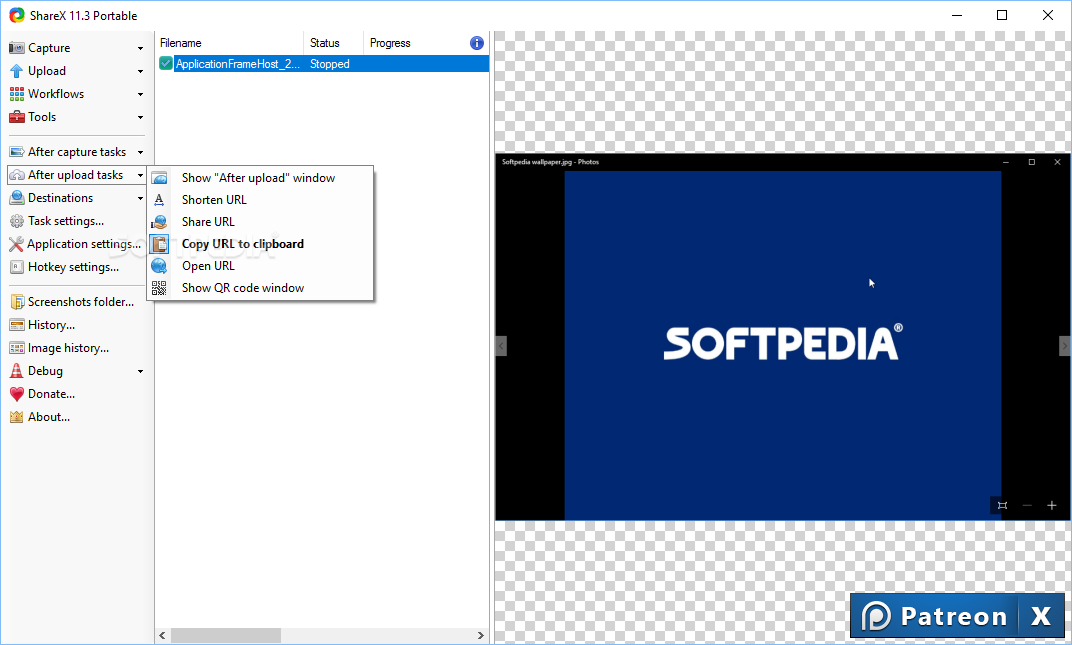Click the Tools toolbox icon

point(16,117)
